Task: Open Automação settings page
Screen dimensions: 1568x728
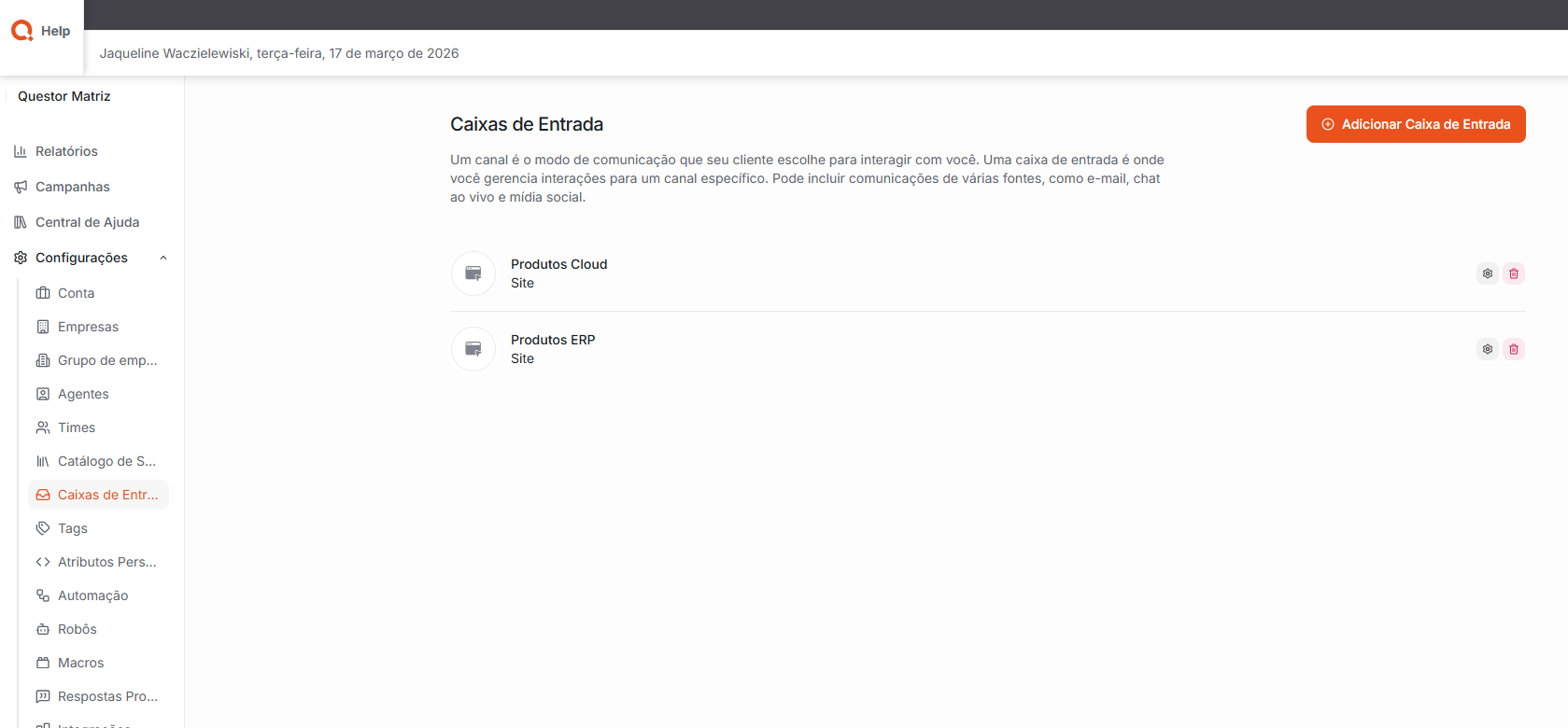Action: click(92, 595)
